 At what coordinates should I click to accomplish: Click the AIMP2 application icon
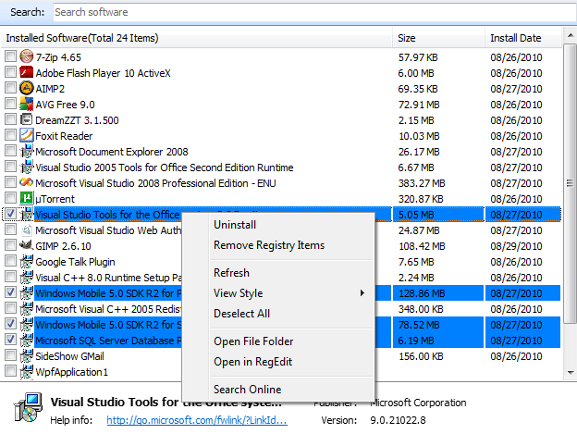coord(26,88)
